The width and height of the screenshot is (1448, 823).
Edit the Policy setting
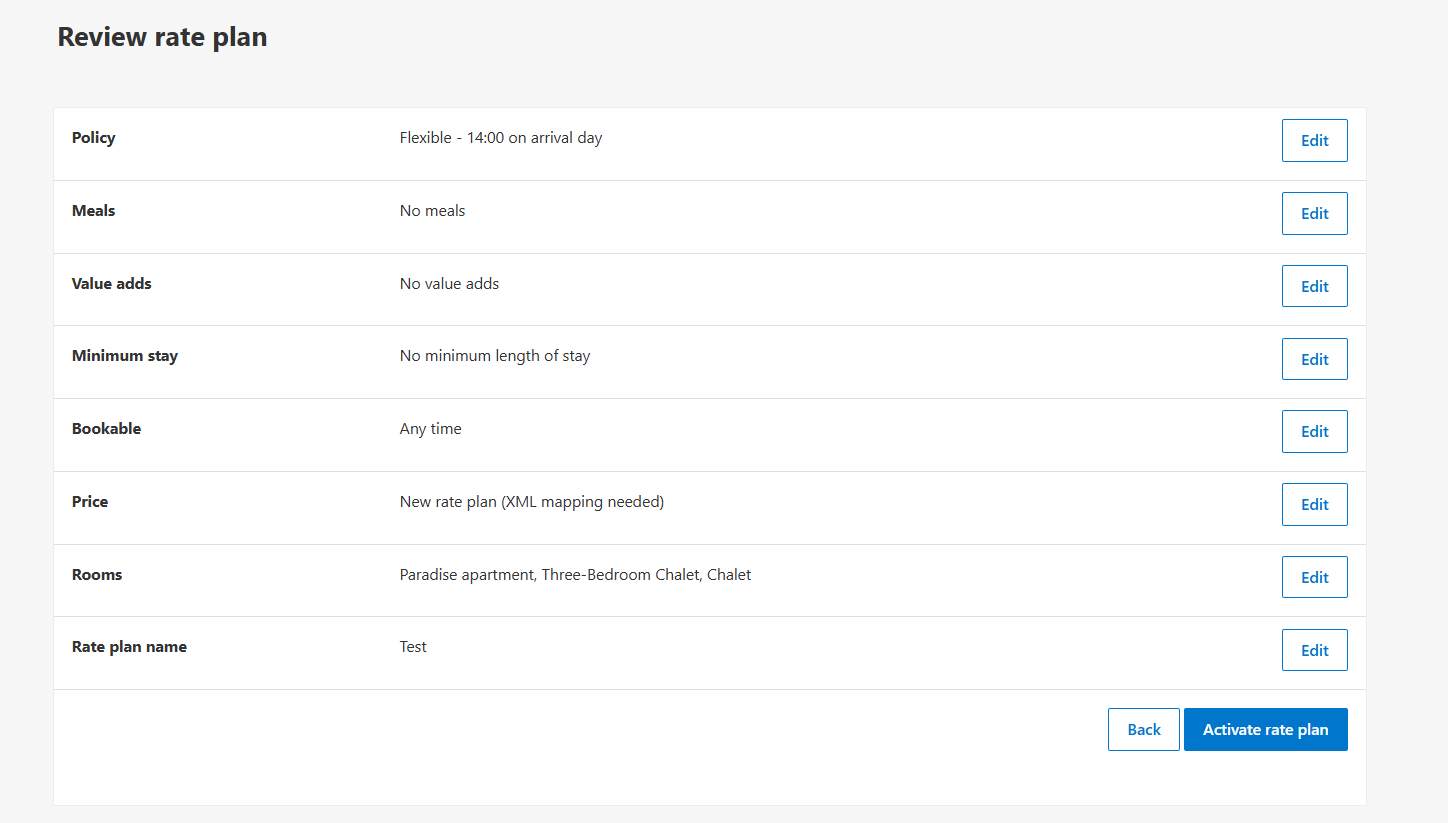[1314, 141]
